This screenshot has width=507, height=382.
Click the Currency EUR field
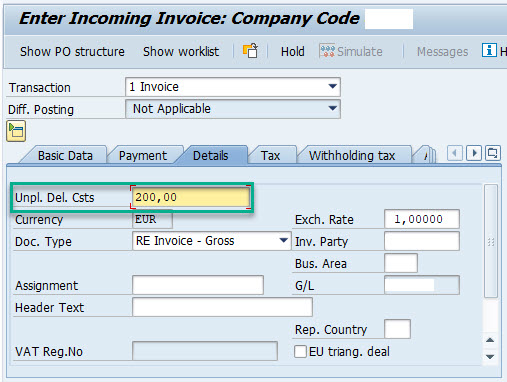152,219
